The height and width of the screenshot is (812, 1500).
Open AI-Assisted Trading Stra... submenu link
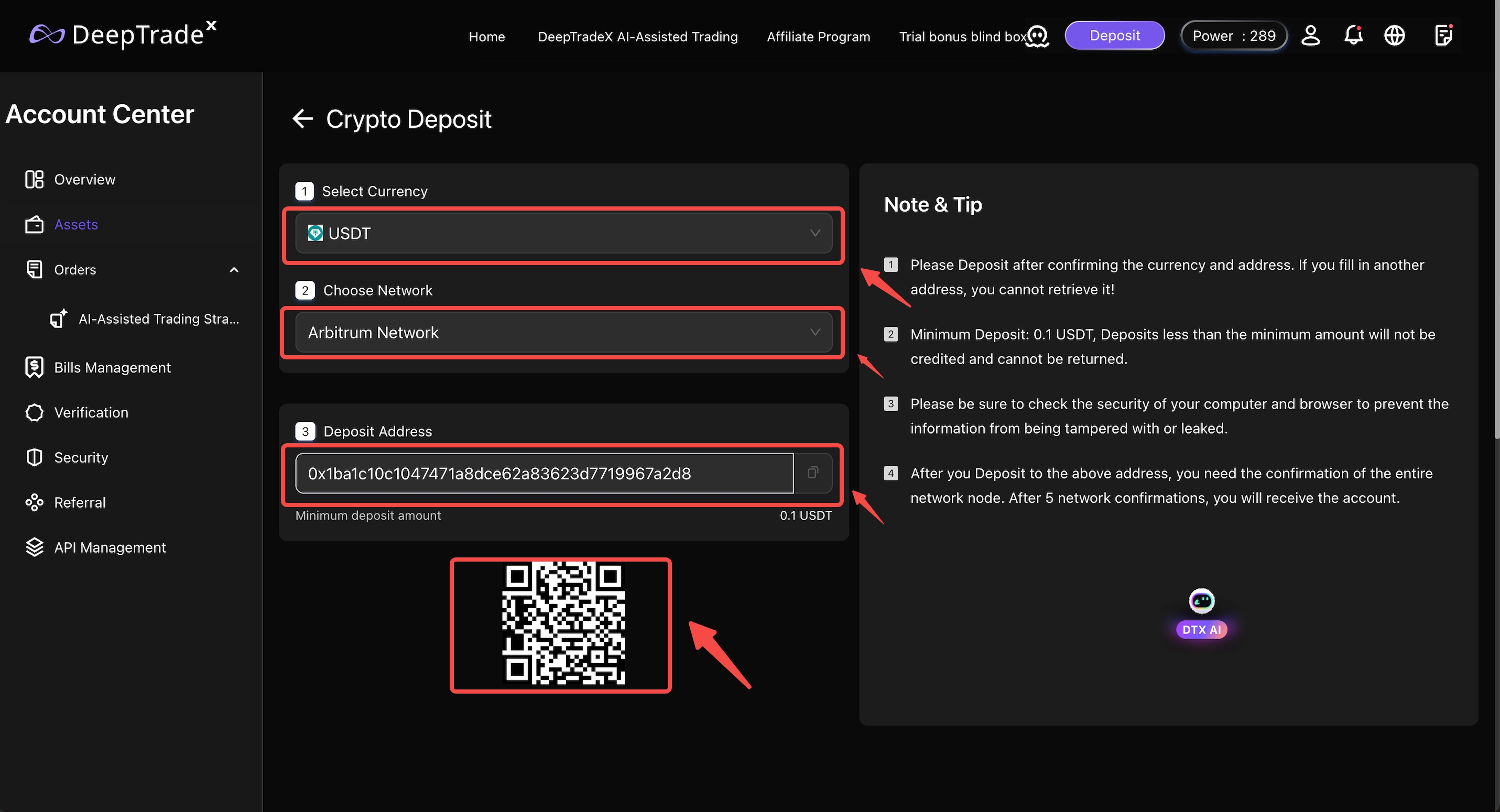(159, 319)
